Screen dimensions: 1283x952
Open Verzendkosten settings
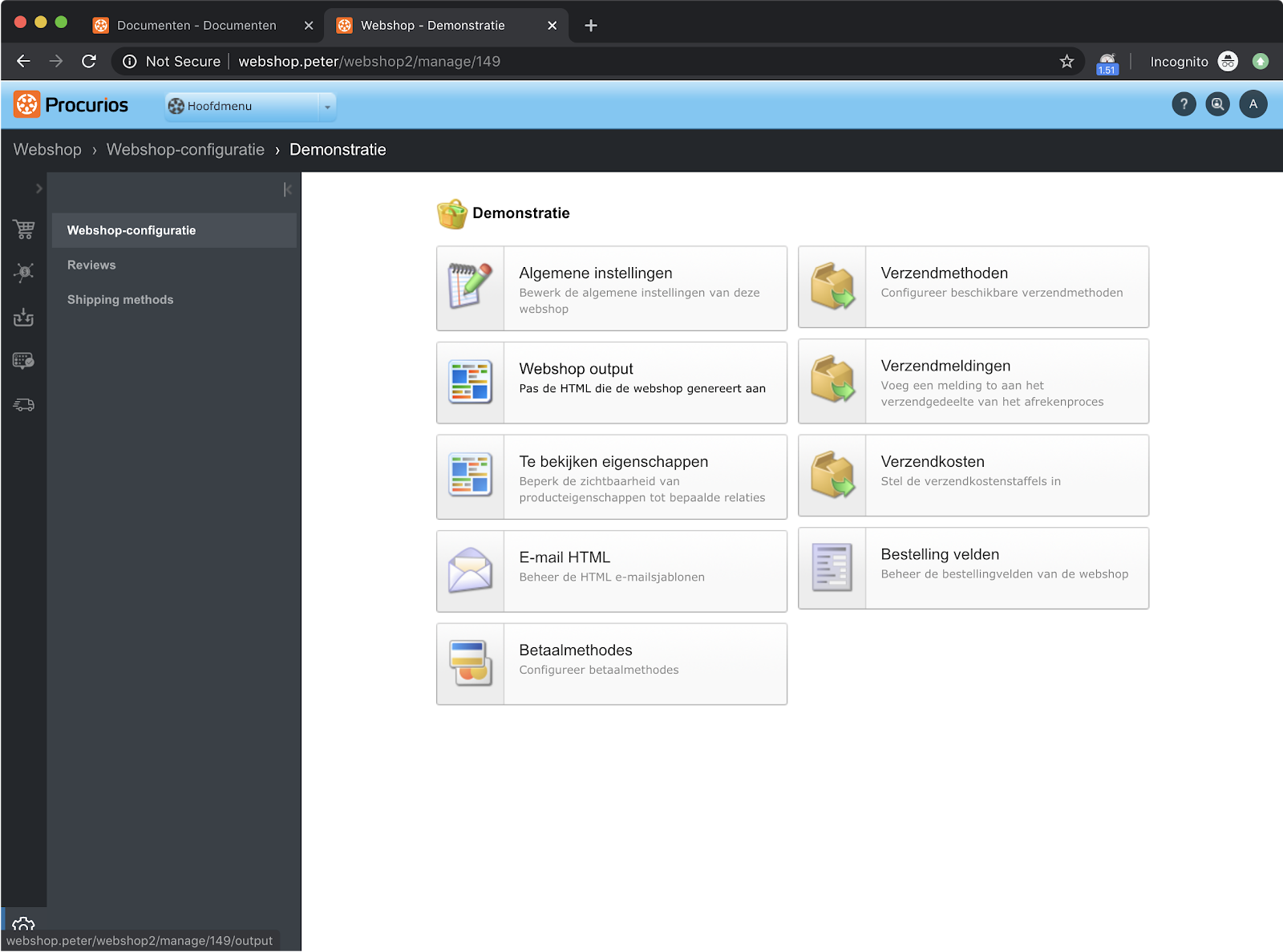(933, 461)
